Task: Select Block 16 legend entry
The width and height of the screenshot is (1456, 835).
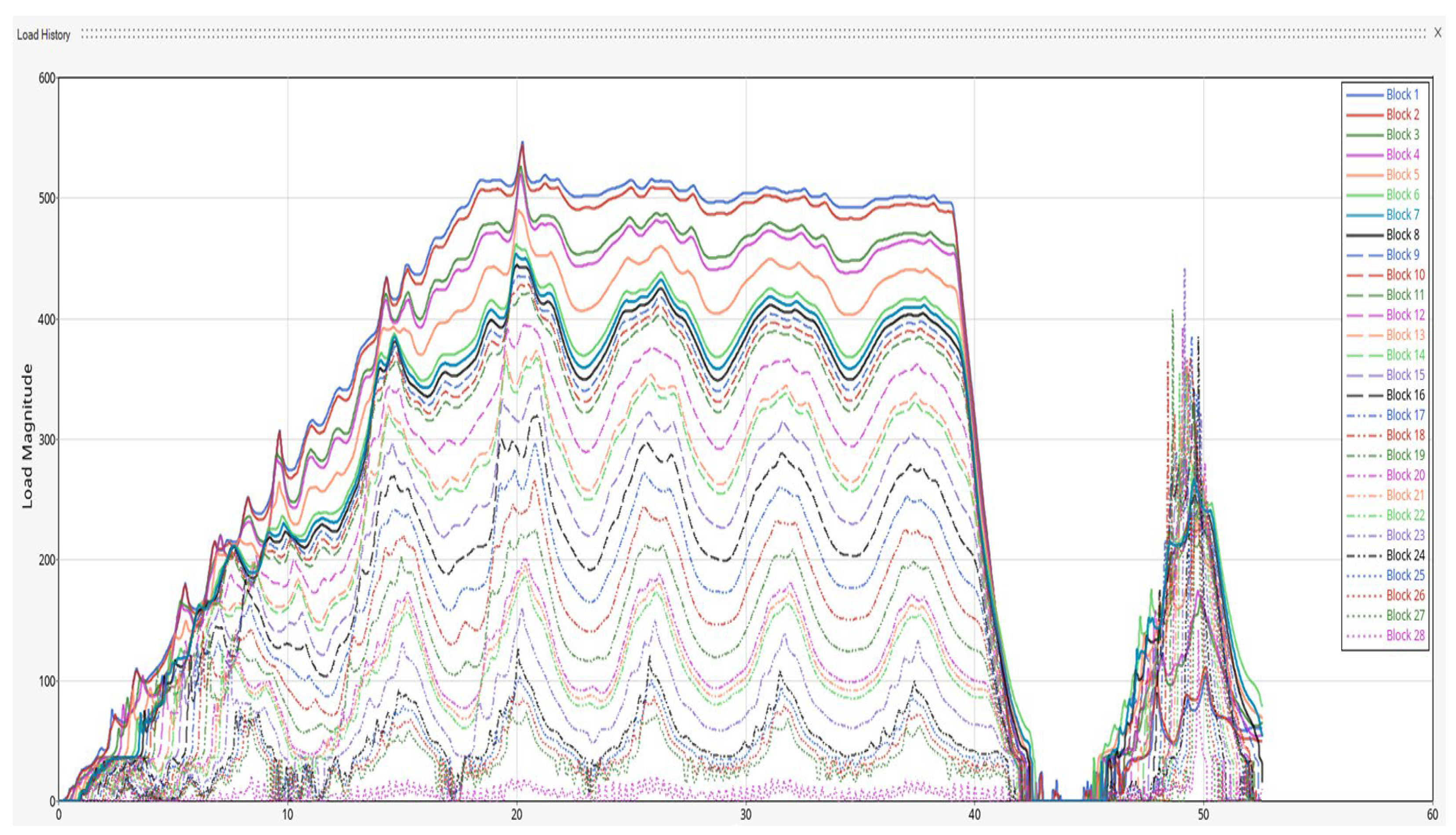Action: pyautogui.click(x=1405, y=395)
